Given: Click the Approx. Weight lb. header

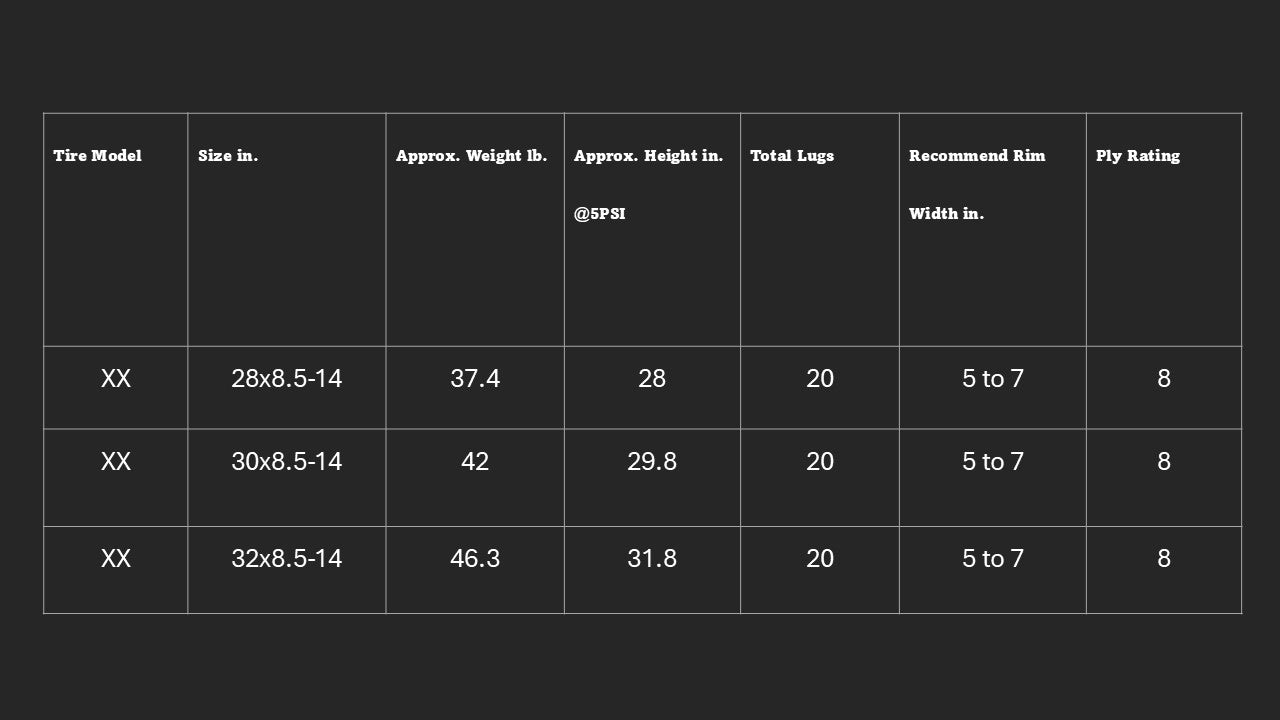Looking at the screenshot, I should (x=471, y=156).
